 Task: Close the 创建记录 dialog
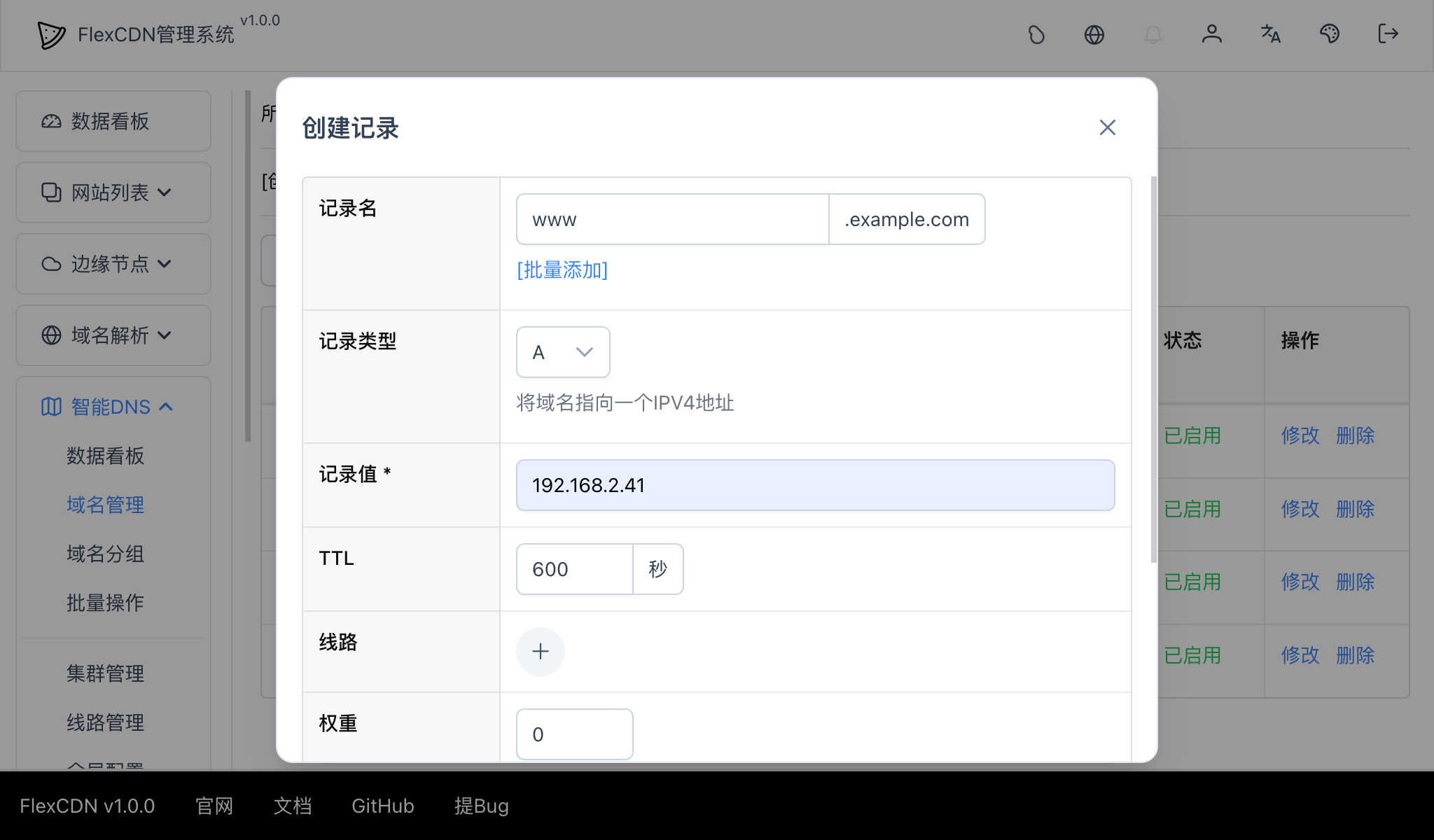point(1107,127)
